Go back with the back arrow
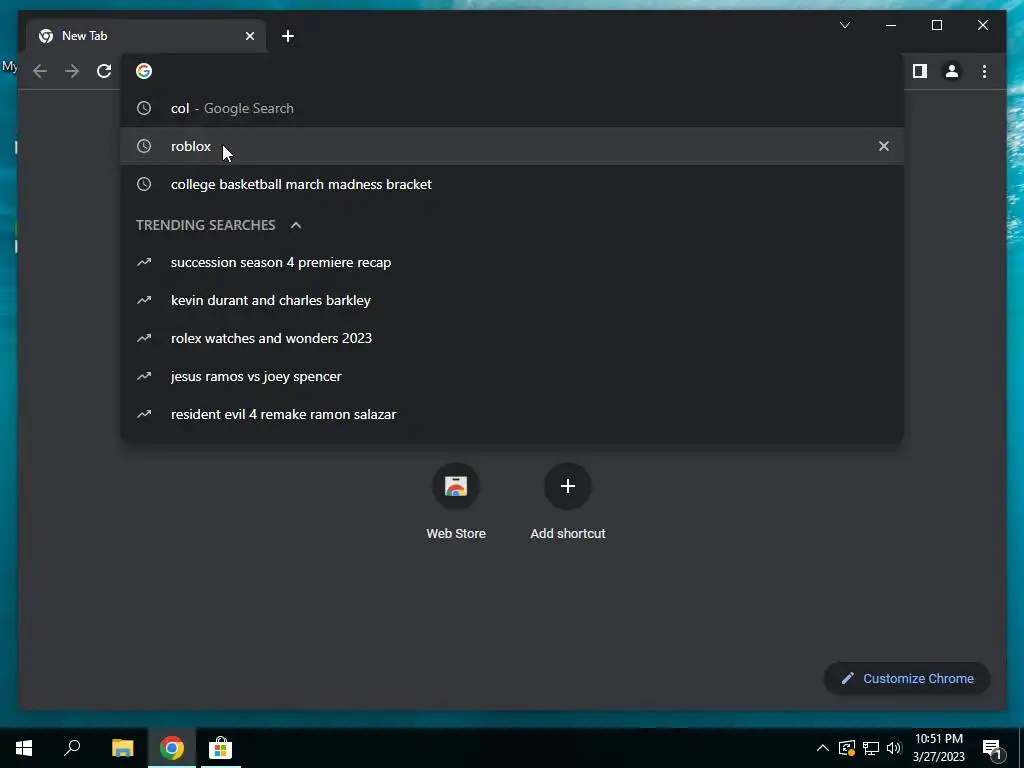Image resolution: width=1024 pixels, height=768 pixels. 40,71
